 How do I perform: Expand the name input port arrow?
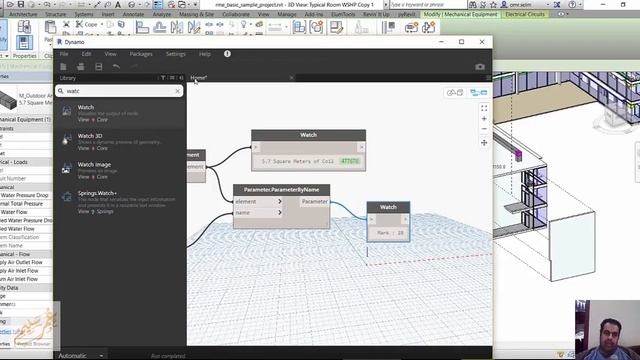click(x=280, y=212)
